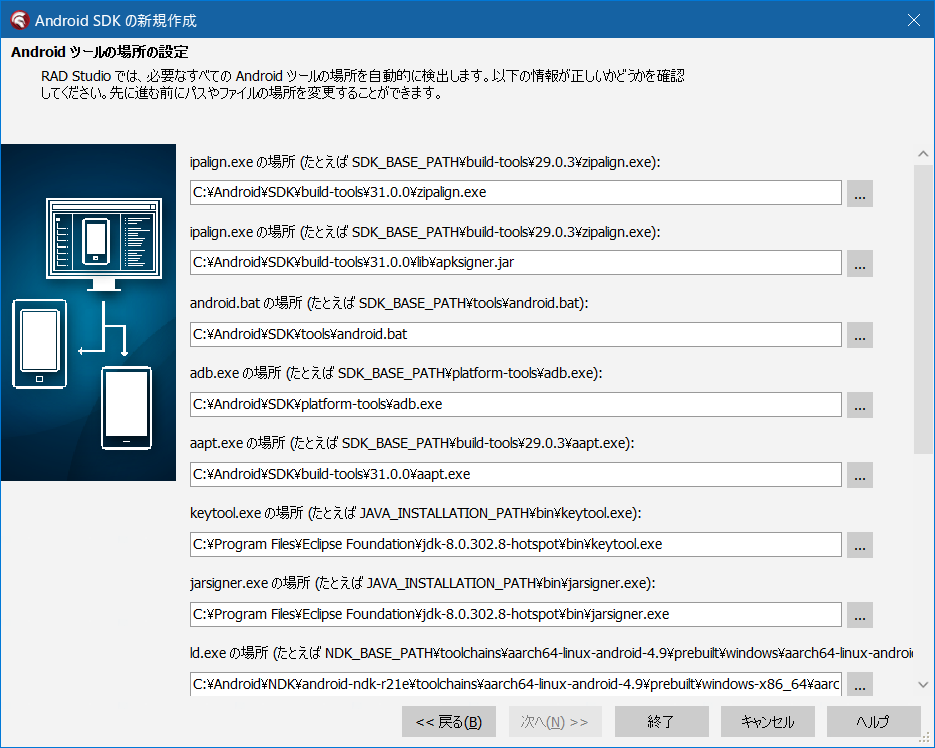Edit the ld.exe NDK path field

pyautogui.click(x=516, y=684)
